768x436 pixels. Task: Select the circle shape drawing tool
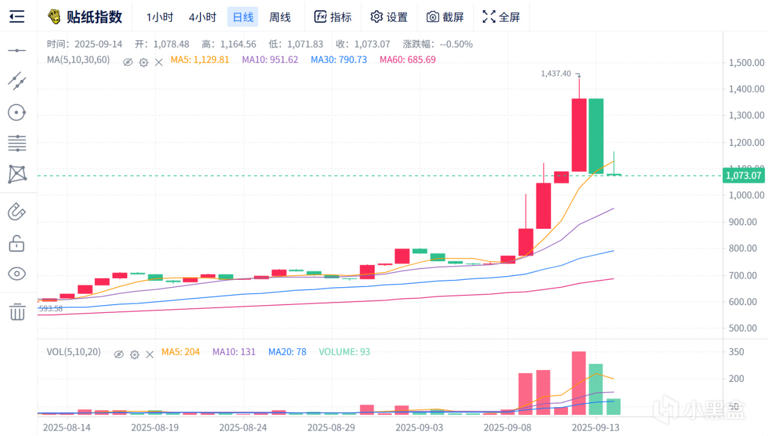17,113
